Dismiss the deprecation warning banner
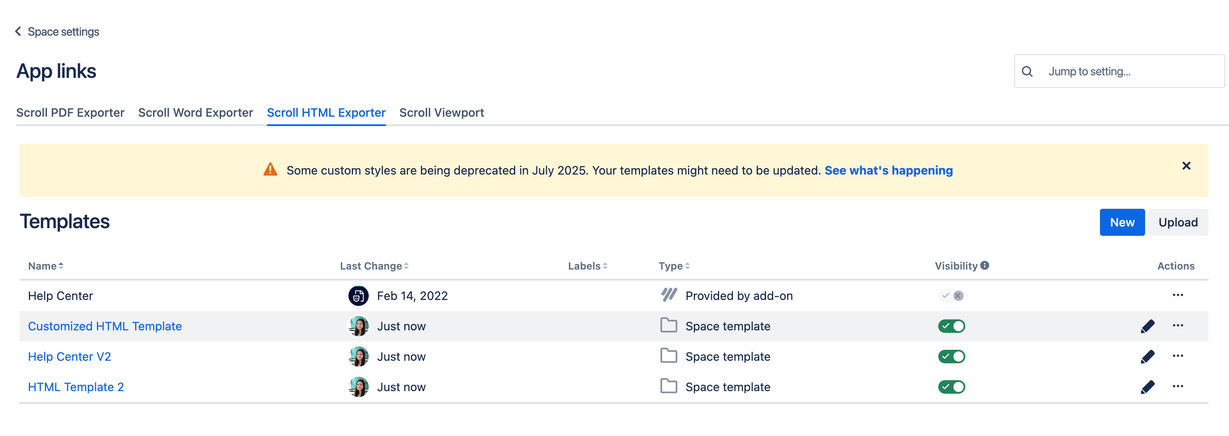 tap(1186, 166)
